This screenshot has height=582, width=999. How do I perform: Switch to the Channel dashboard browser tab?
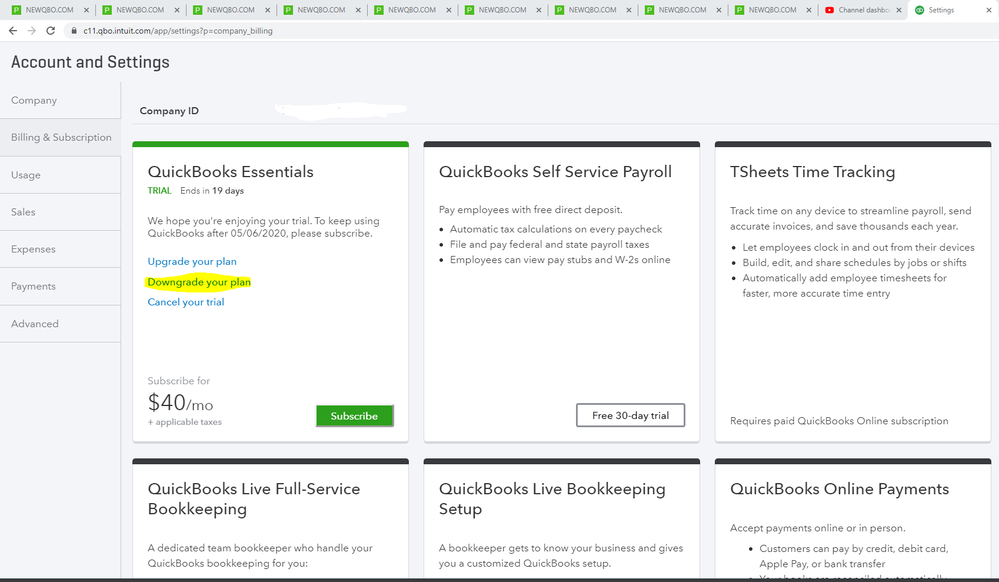pyautogui.click(x=863, y=10)
